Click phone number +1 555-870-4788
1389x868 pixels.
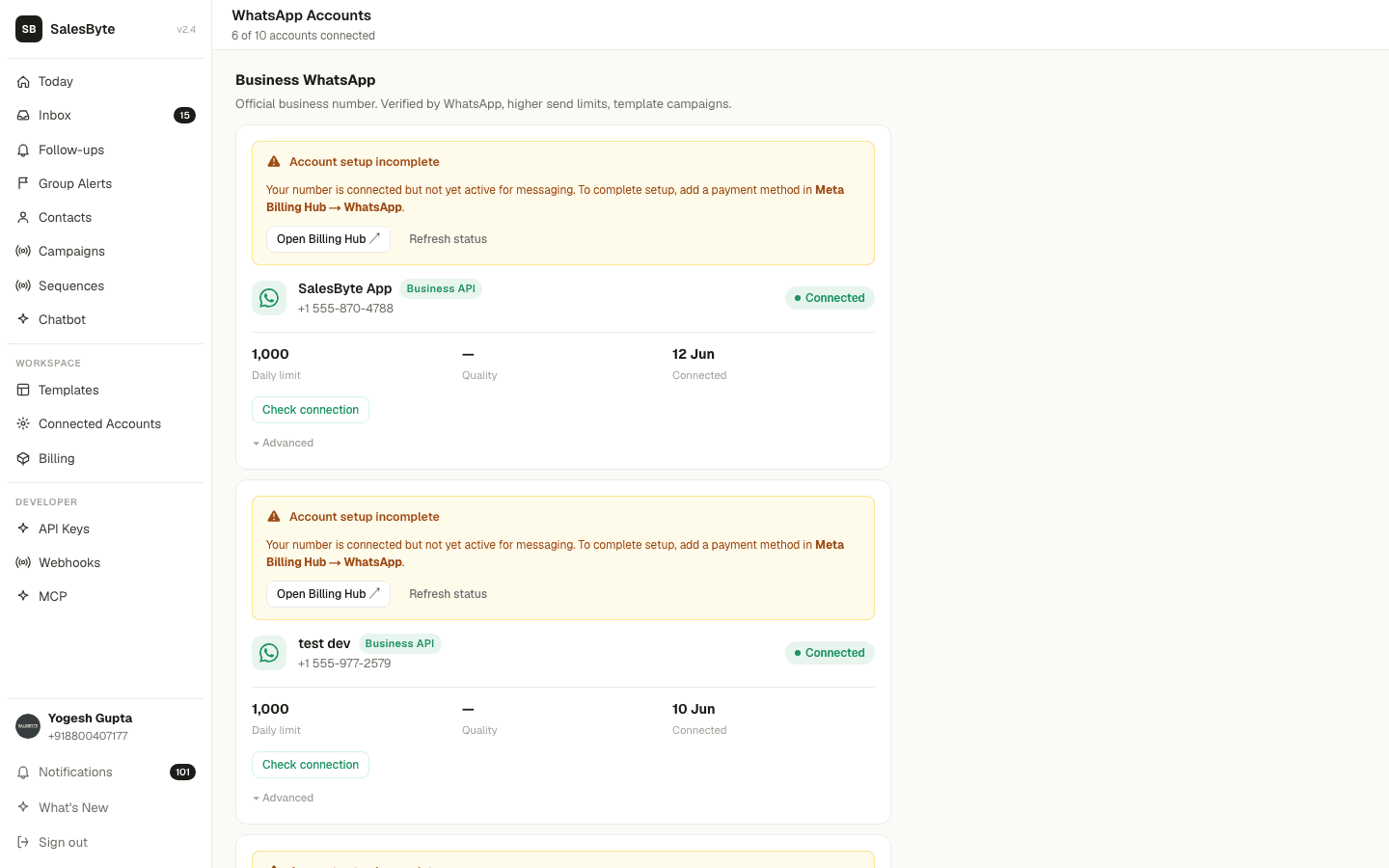[345, 309]
